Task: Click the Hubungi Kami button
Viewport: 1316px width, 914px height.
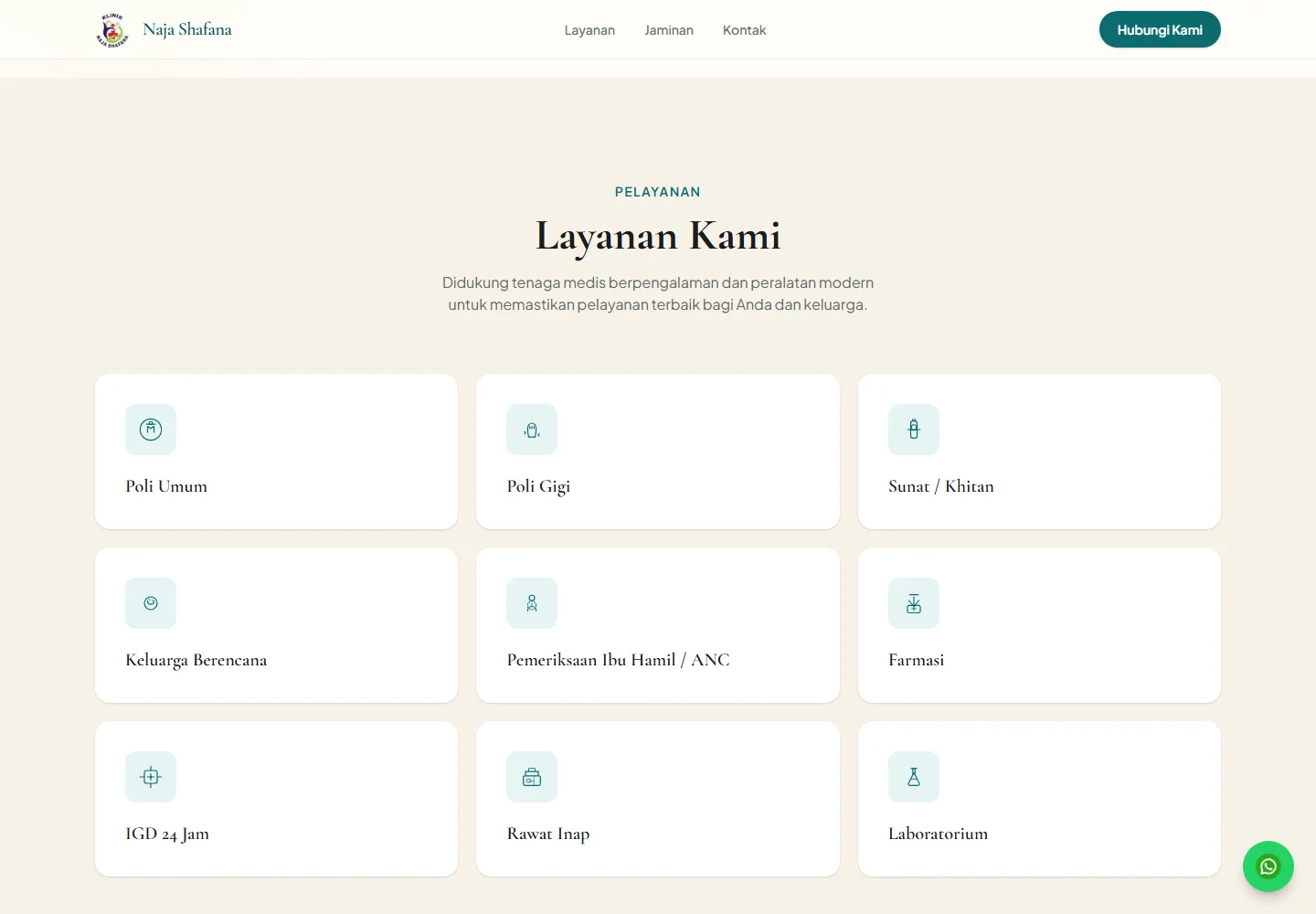Action: coord(1160,29)
